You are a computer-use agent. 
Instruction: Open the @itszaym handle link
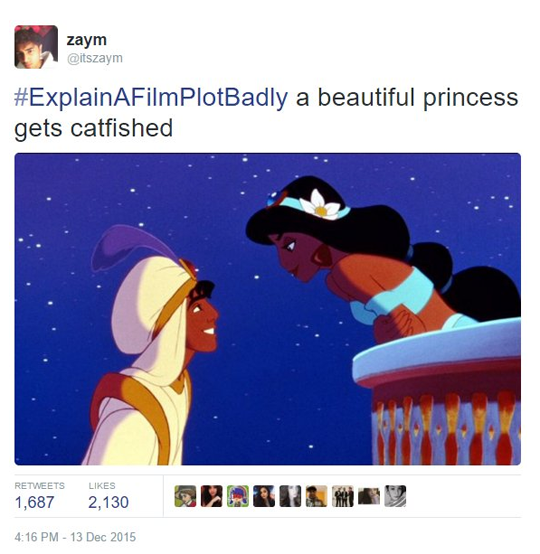95,58
